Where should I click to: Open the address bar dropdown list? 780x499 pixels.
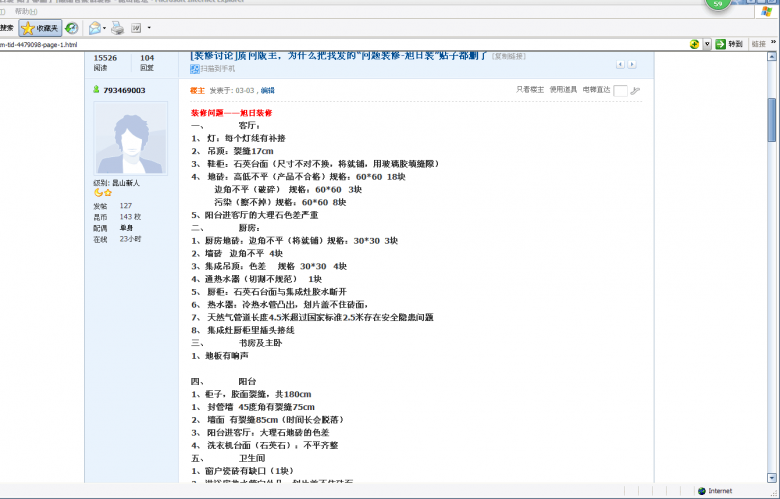[x=707, y=44]
